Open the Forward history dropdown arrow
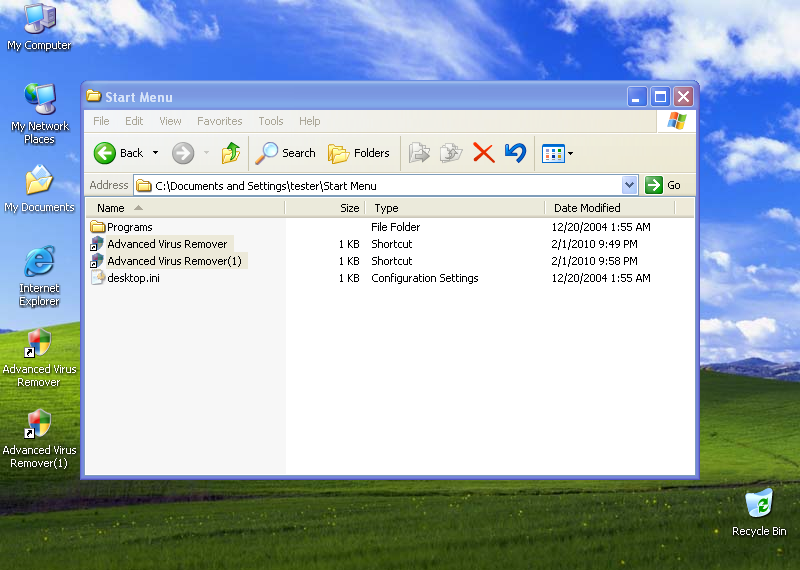This screenshot has width=800, height=570. [207, 153]
